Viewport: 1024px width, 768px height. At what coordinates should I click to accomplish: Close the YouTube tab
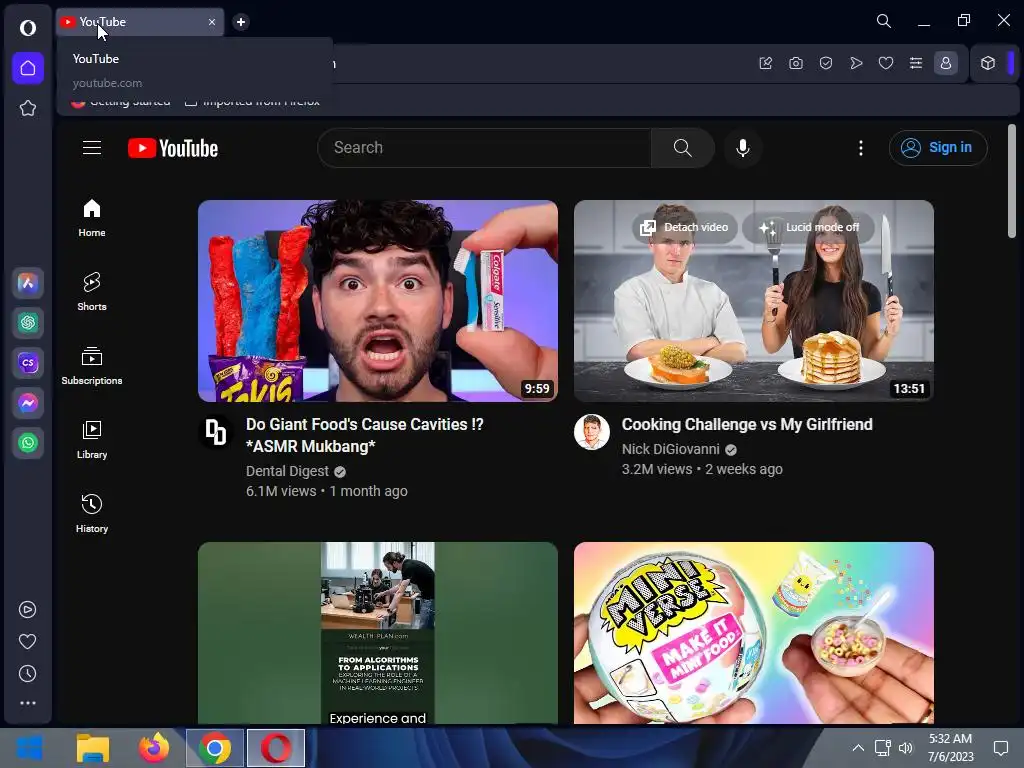[x=212, y=22]
